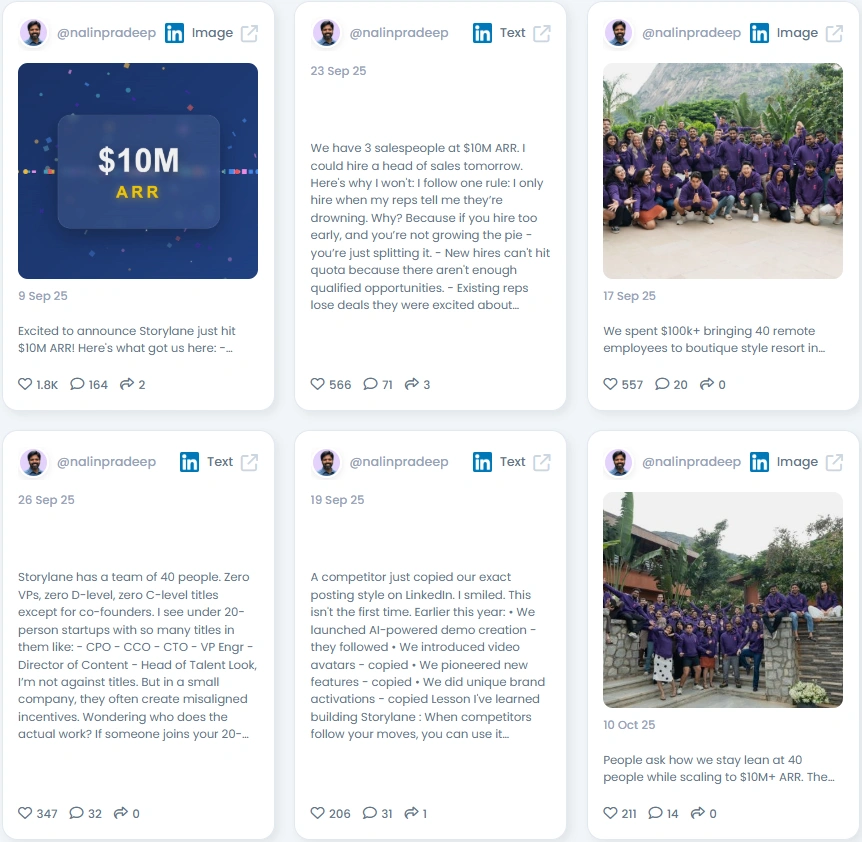Click the profile avatar on the 19 Sep post
This screenshot has width=862, height=842.
[x=327, y=462]
